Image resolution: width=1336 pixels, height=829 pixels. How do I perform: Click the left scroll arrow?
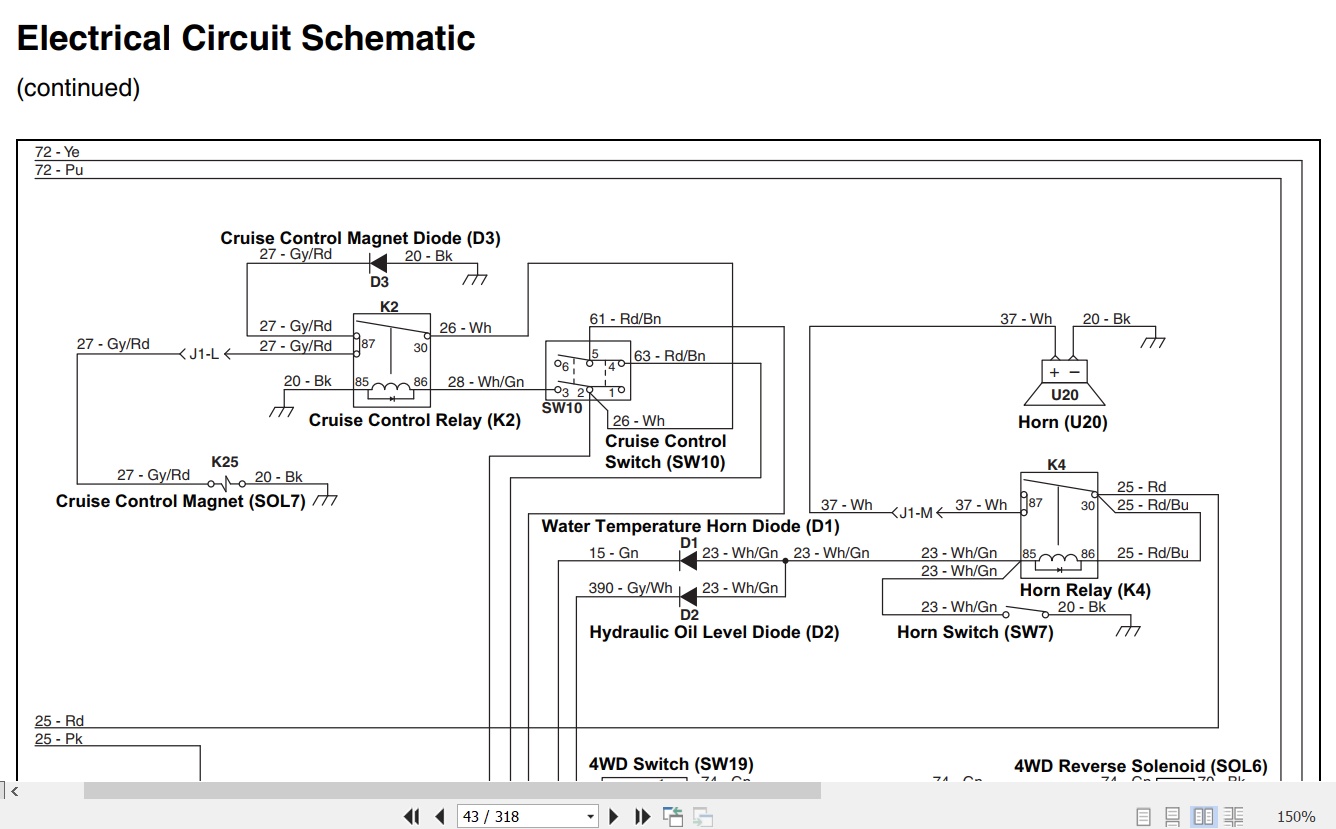point(14,791)
